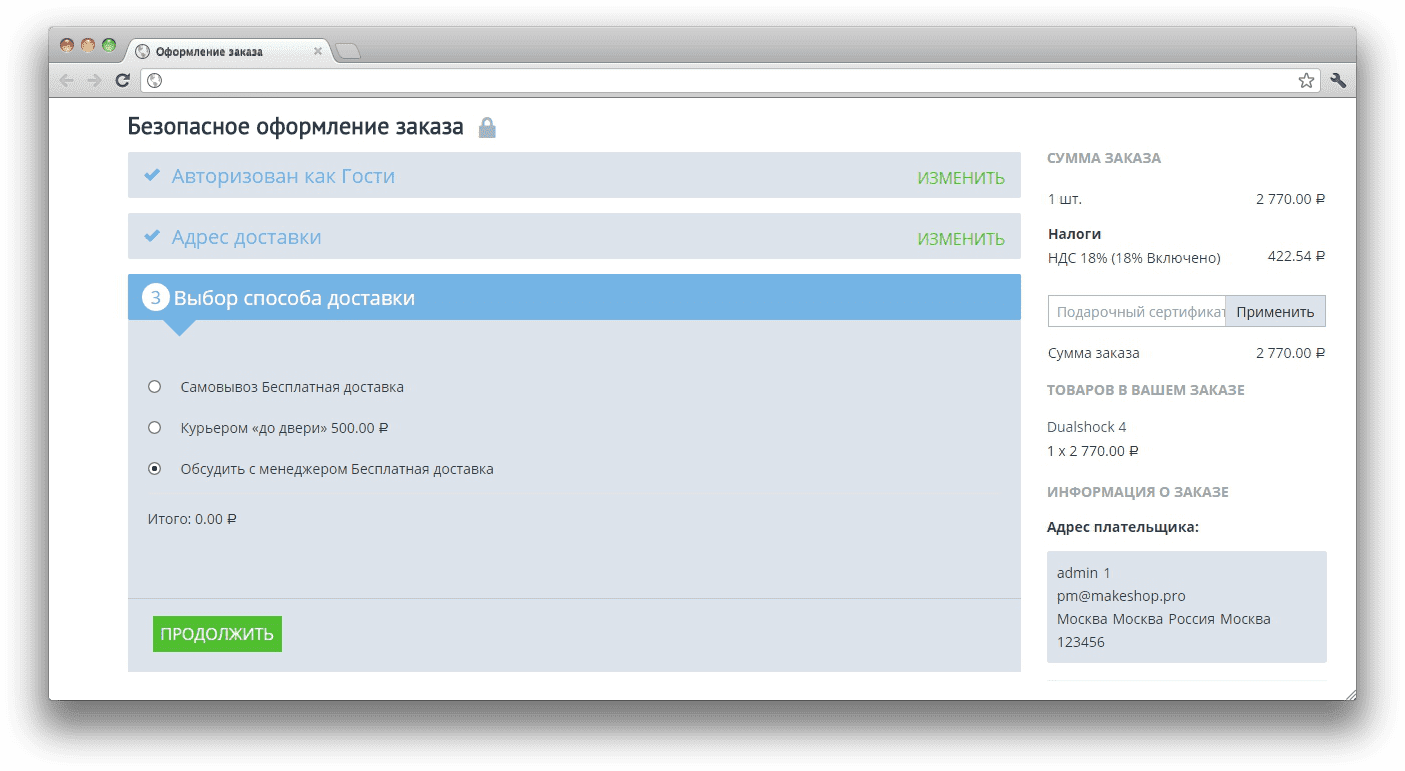Click the 422.54 ₽ tax amount
The width and height of the screenshot is (1405, 771).
click(x=1296, y=256)
